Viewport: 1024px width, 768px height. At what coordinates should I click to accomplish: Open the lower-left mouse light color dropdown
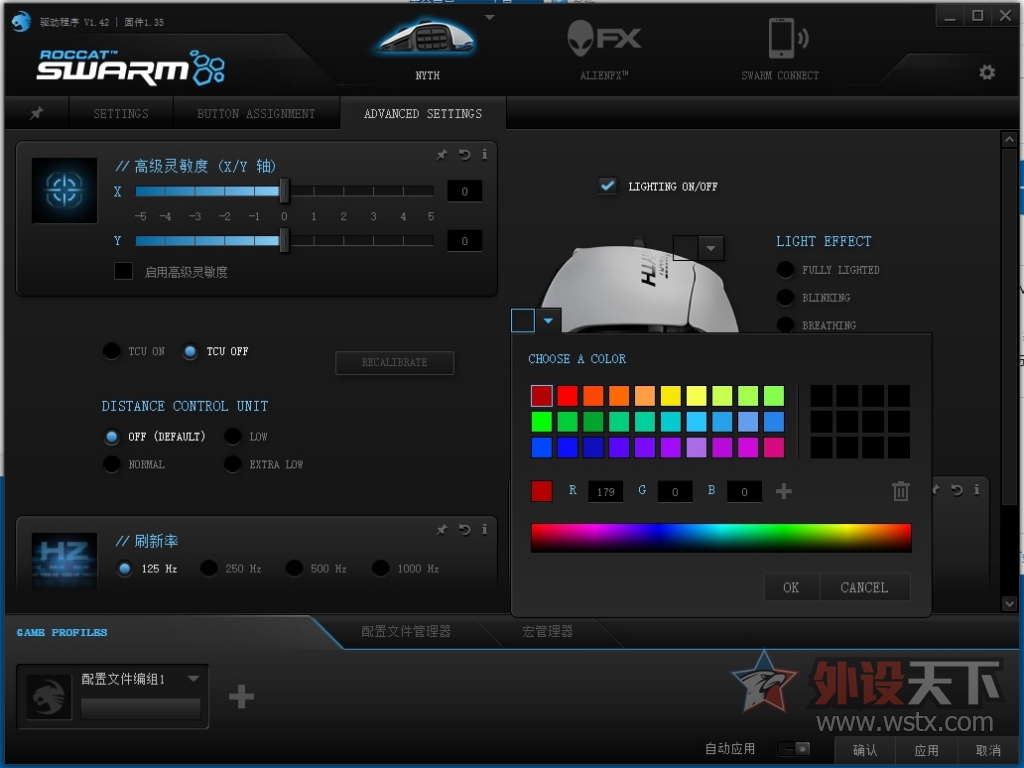pyautogui.click(x=548, y=321)
